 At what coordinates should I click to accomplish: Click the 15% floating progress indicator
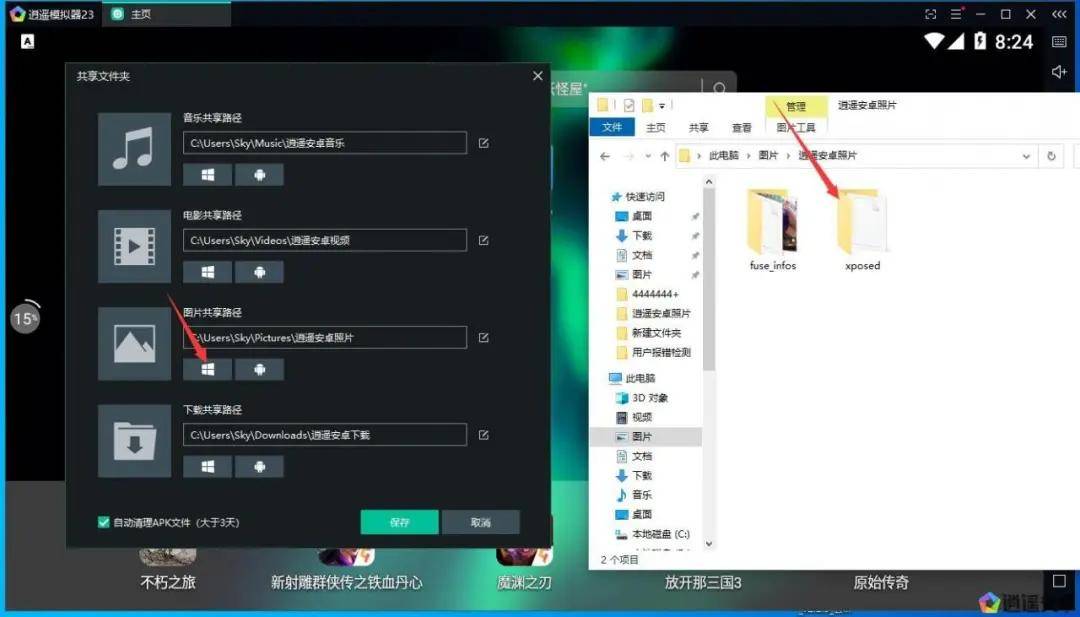pos(25,317)
